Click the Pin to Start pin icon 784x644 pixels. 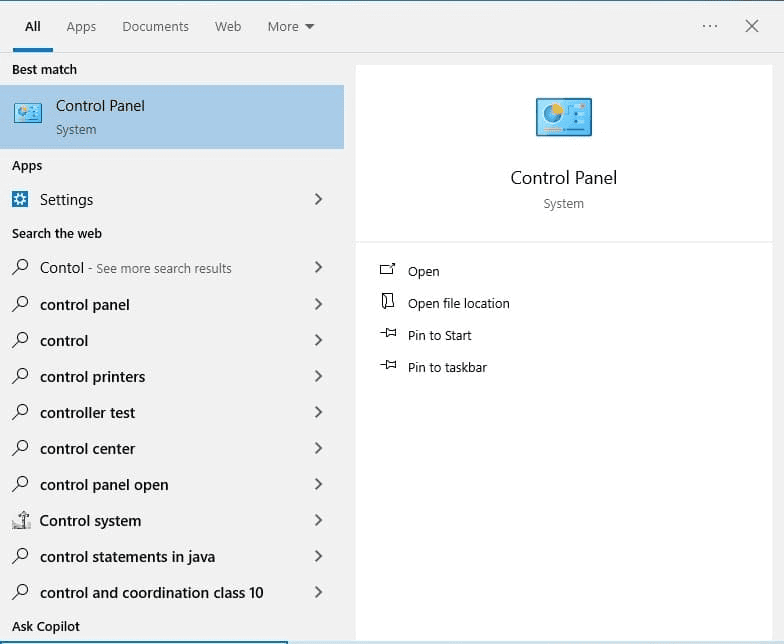(388, 334)
